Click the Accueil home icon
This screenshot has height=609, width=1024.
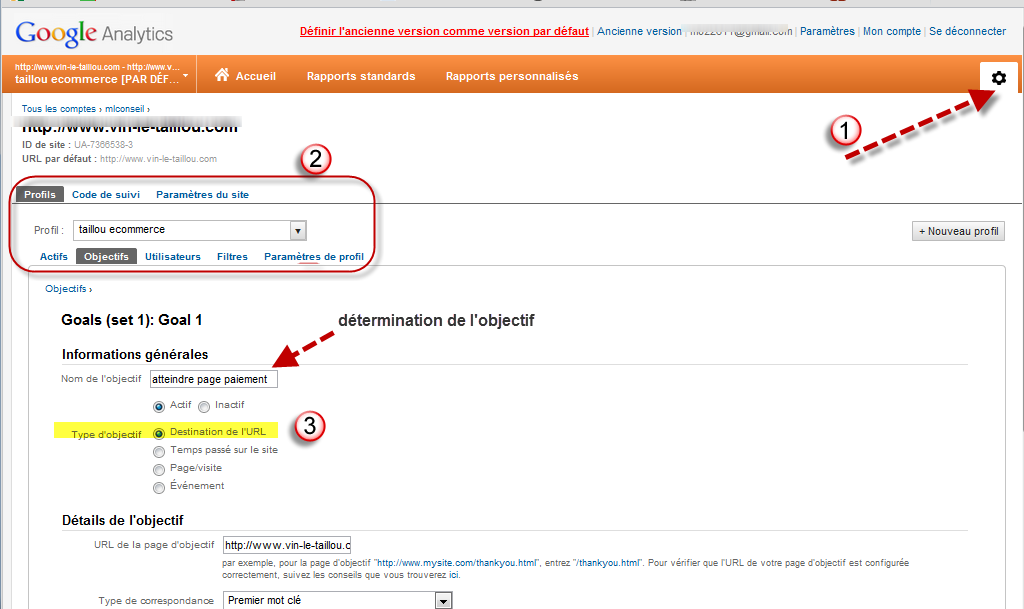222,75
